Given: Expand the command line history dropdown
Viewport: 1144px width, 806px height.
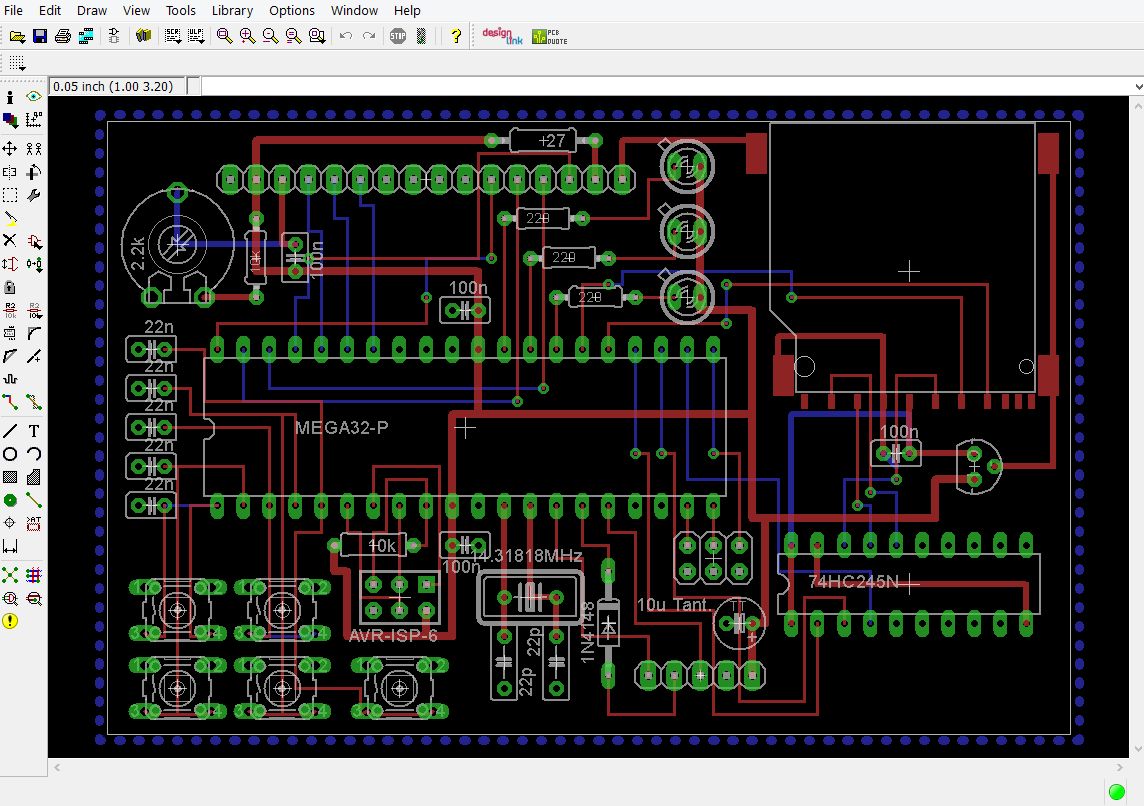Looking at the screenshot, I should coord(1138,87).
